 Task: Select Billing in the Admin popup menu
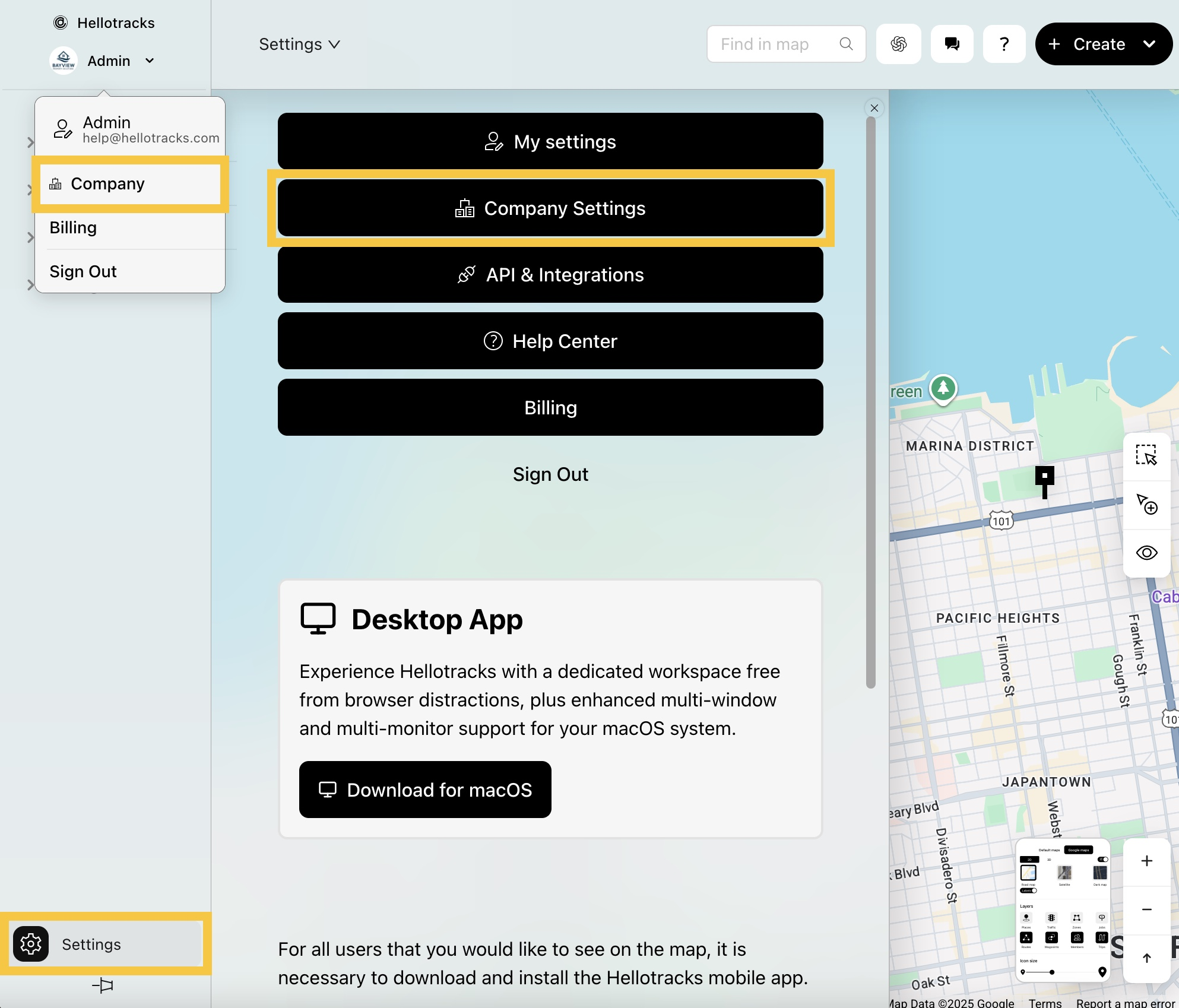(73, 227)
